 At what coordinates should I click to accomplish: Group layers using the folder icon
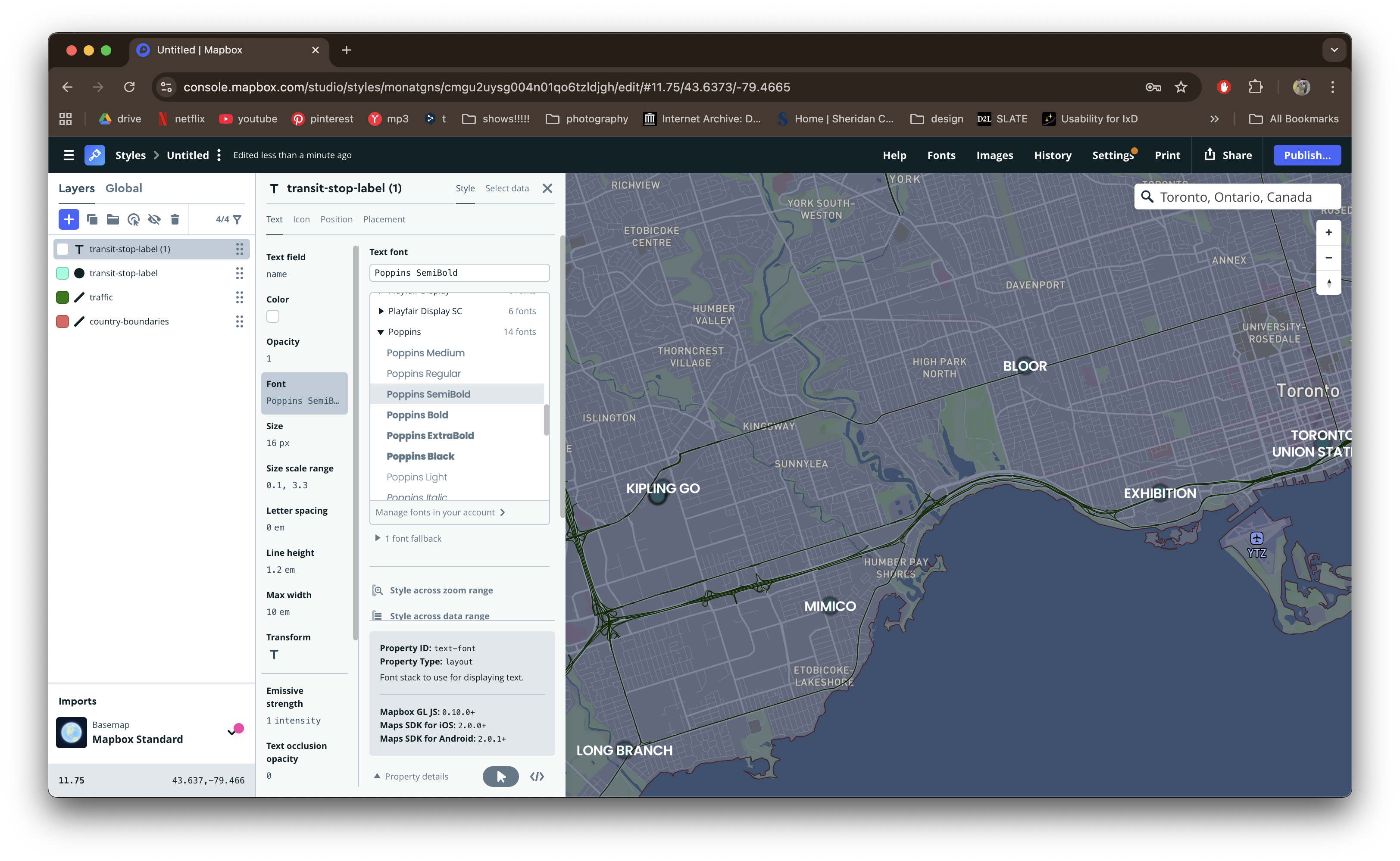click(x=113, y=219)
